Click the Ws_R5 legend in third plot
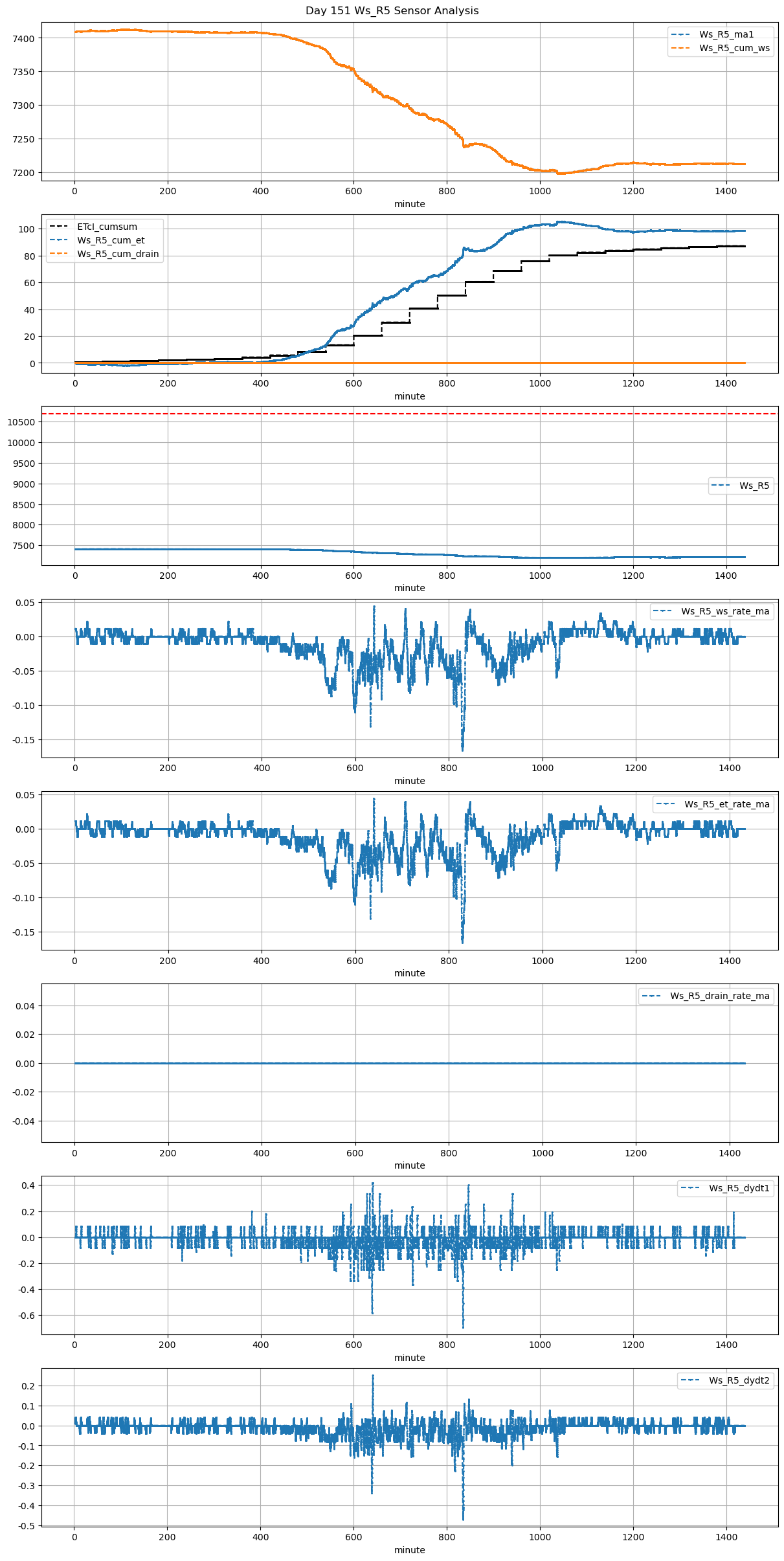Image resolution: width=784 pixels, height=1561 pixels. click(754, 486)
